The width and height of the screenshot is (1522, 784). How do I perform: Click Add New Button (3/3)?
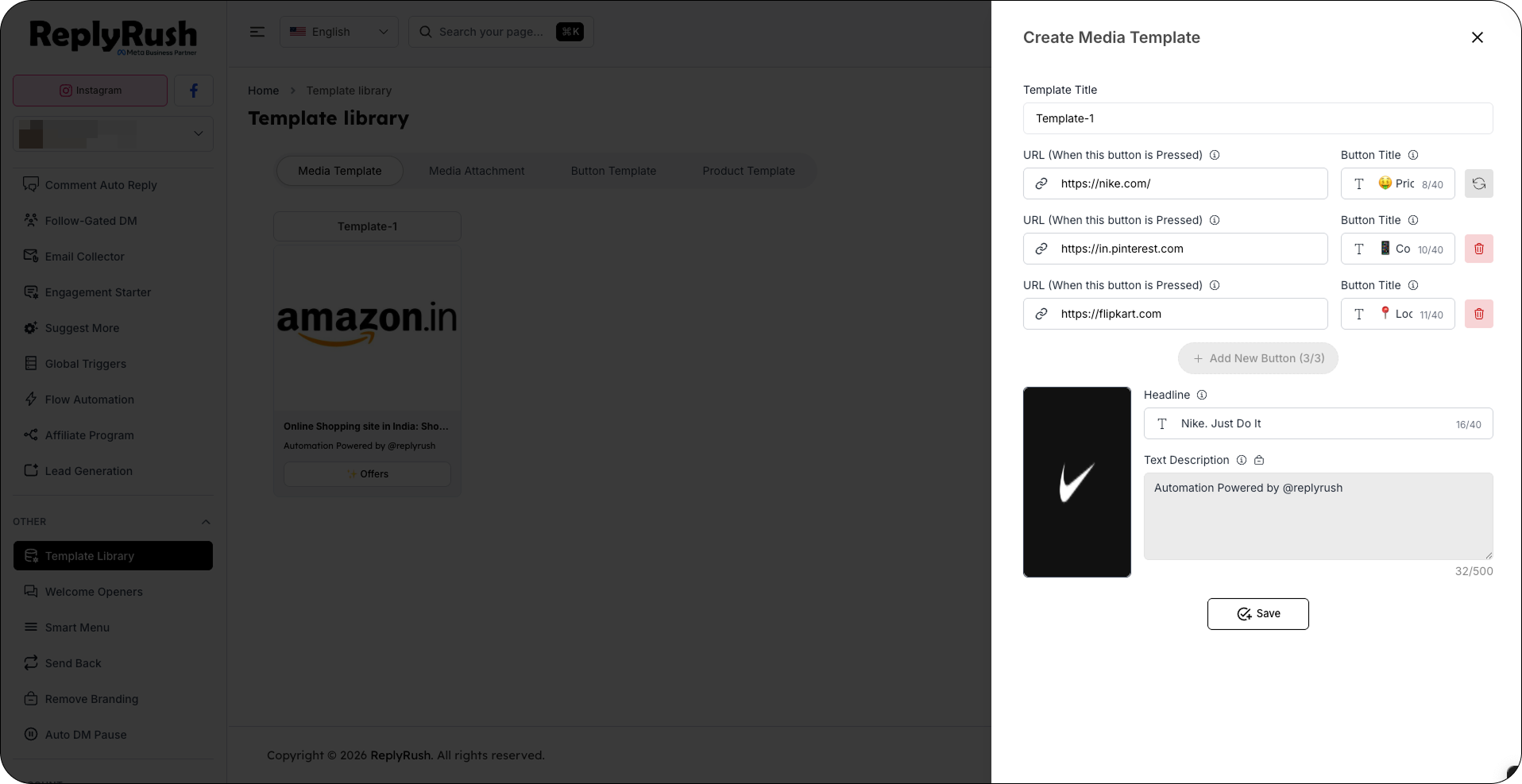1257,358
